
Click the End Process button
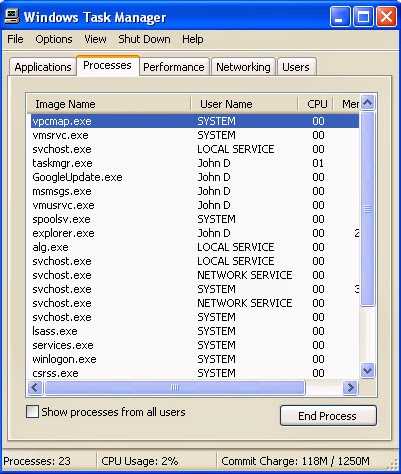(x=328, y=416)
